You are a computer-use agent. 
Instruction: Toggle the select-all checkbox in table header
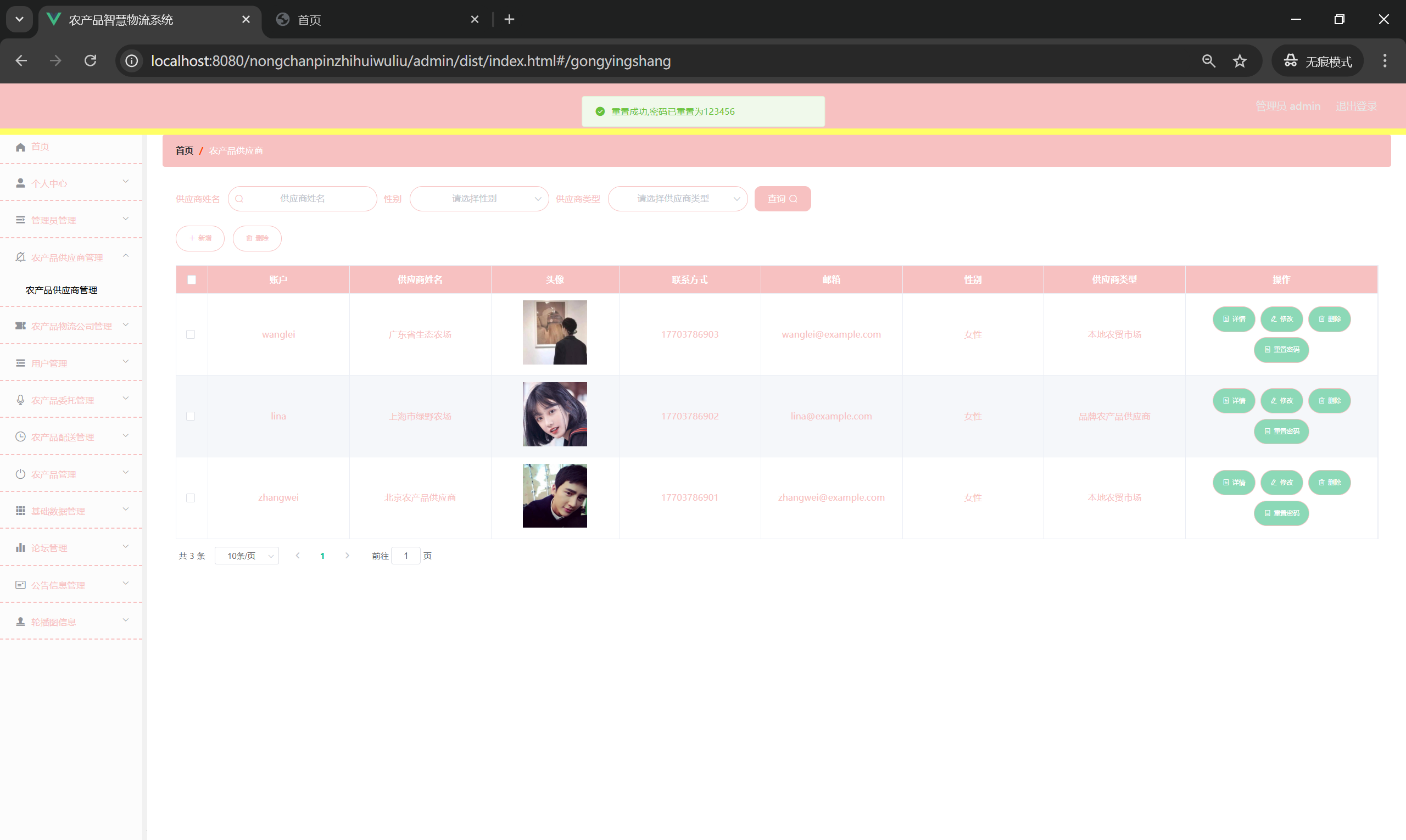coord(191,280)
